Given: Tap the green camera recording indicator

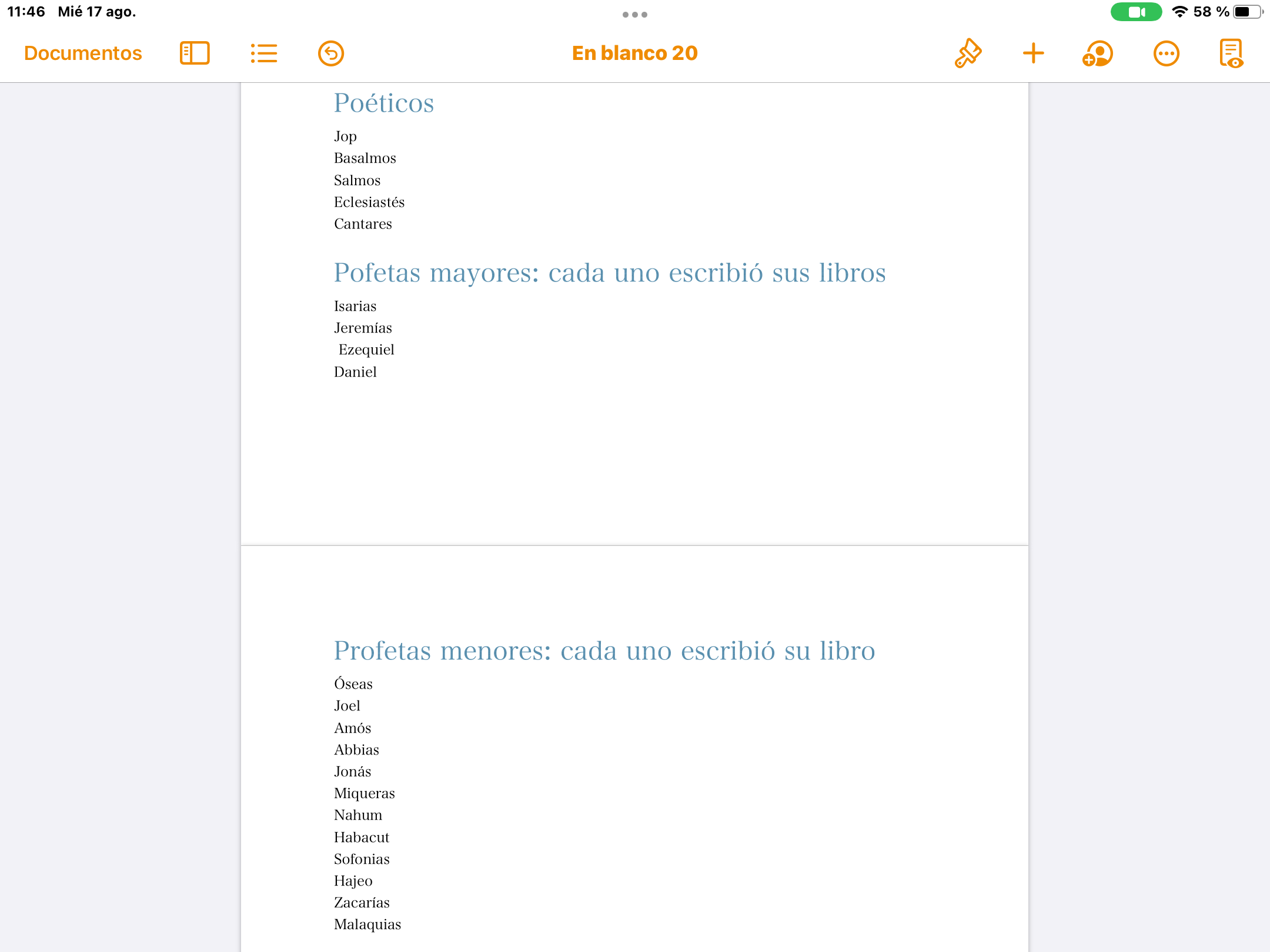Looking at the screenshot, I should click(x=1136, y=12).
